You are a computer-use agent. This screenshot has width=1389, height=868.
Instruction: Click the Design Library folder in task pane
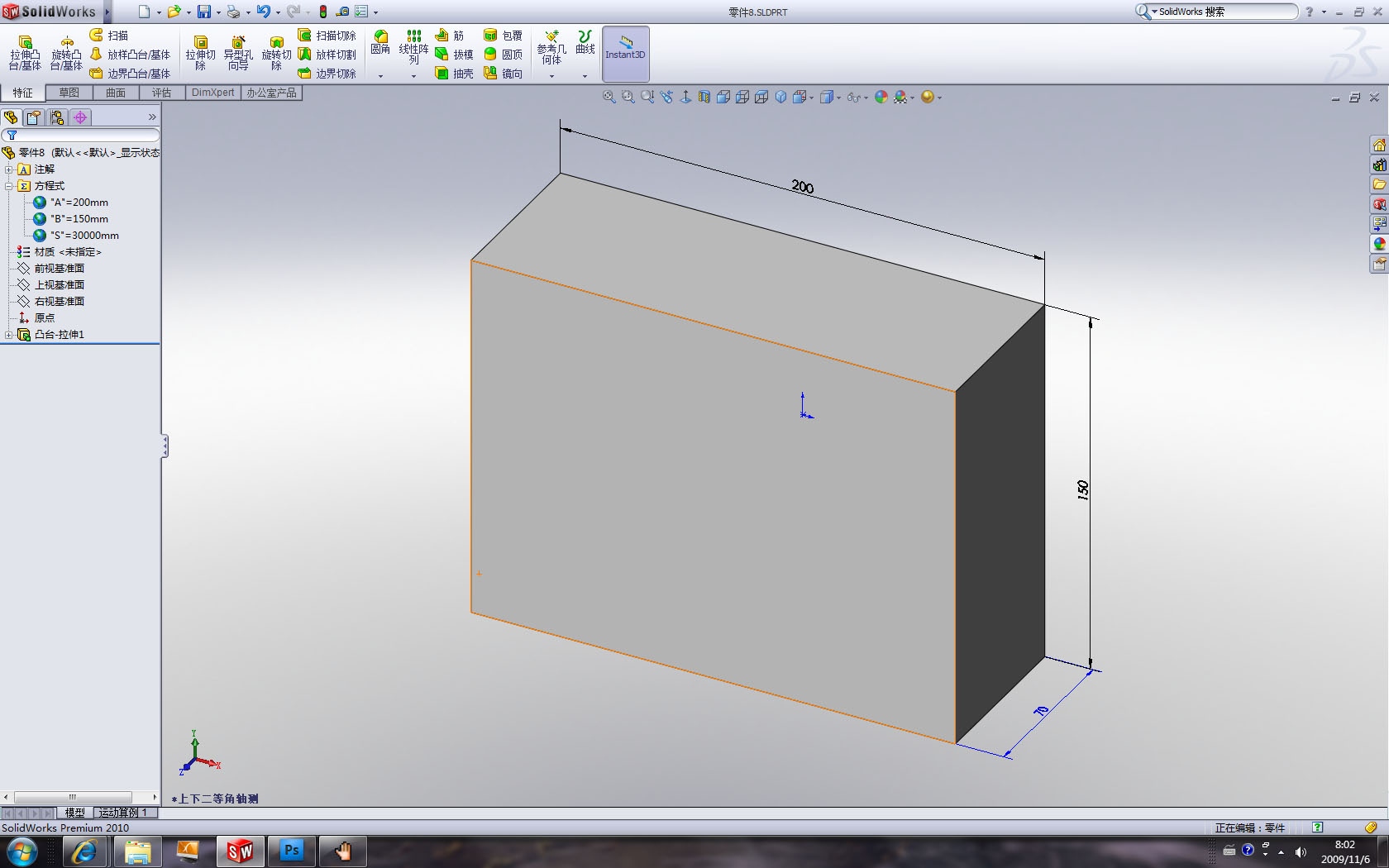[x=1379, y=184]
